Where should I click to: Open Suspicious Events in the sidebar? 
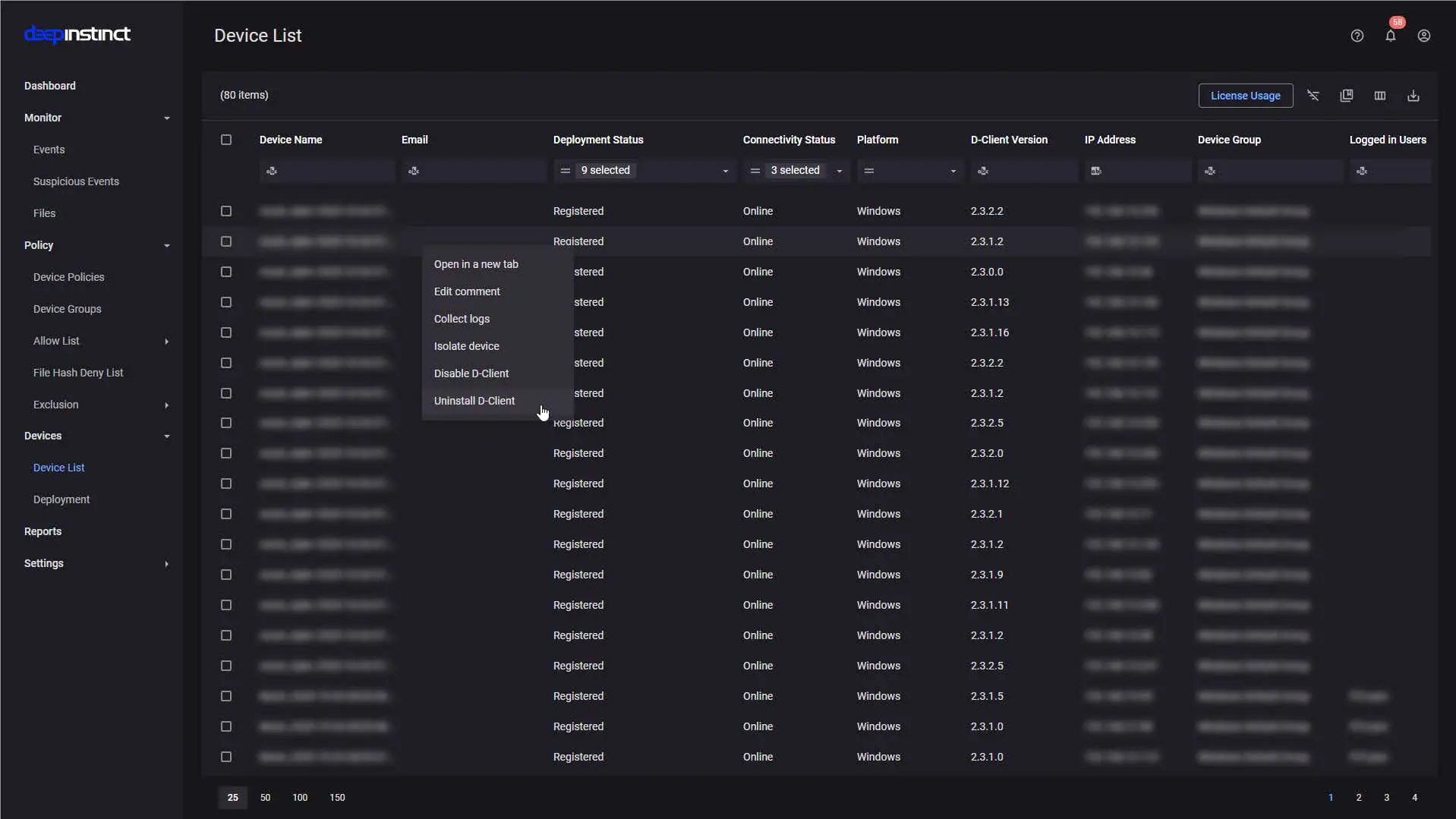[76, 181]
